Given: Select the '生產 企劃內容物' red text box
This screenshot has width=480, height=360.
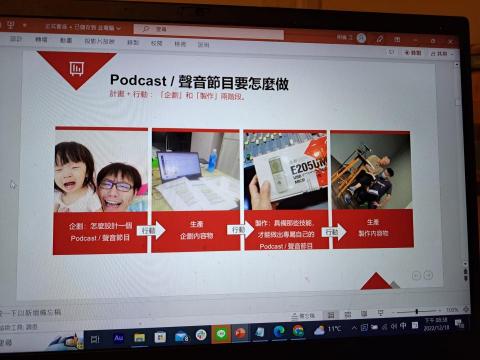Looking at the screenshot, I should click(x=196, y=231).
